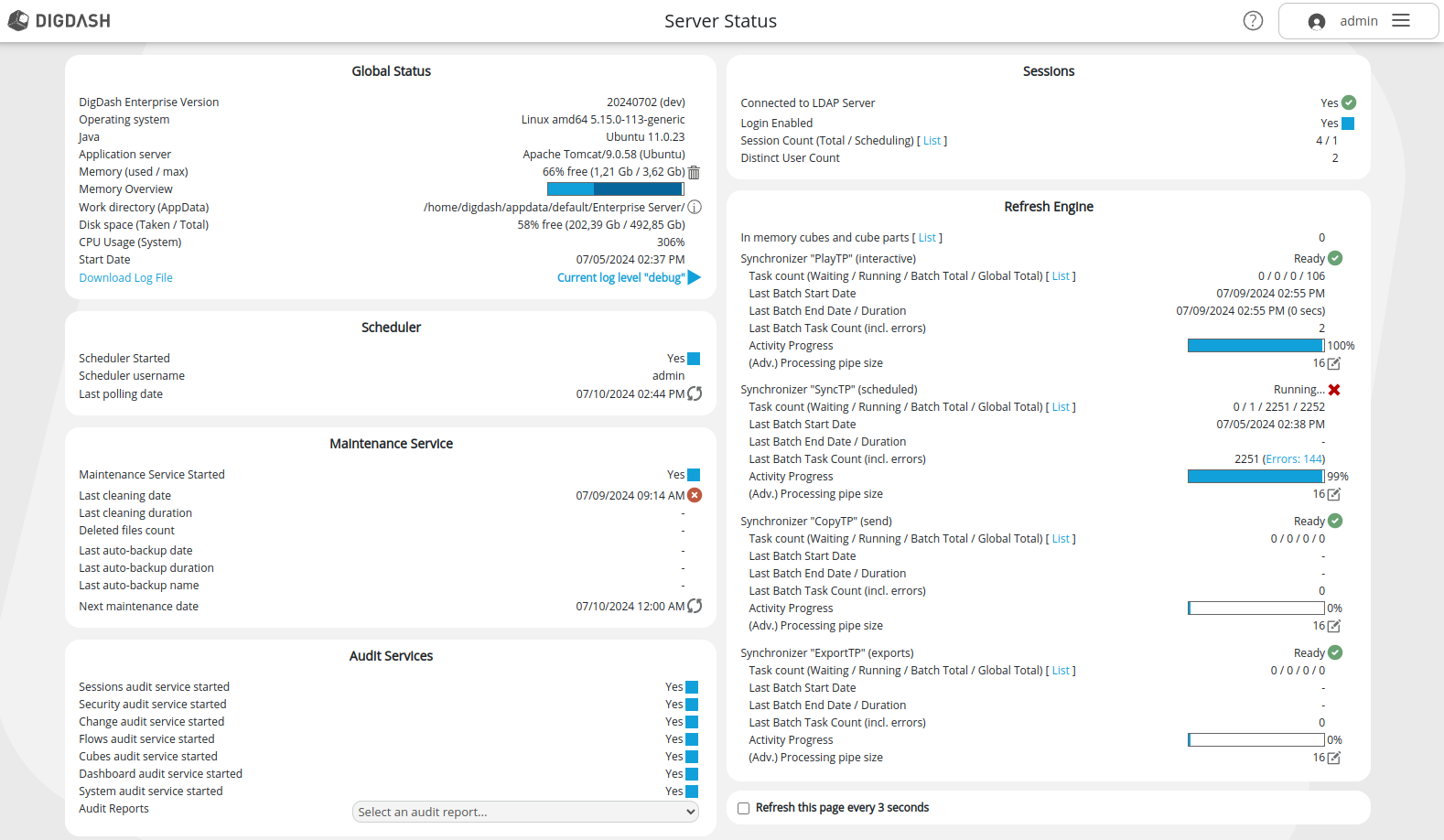Open Session Count List link
The height and width of the screenshot is (840, 1444).
point(932,141)
